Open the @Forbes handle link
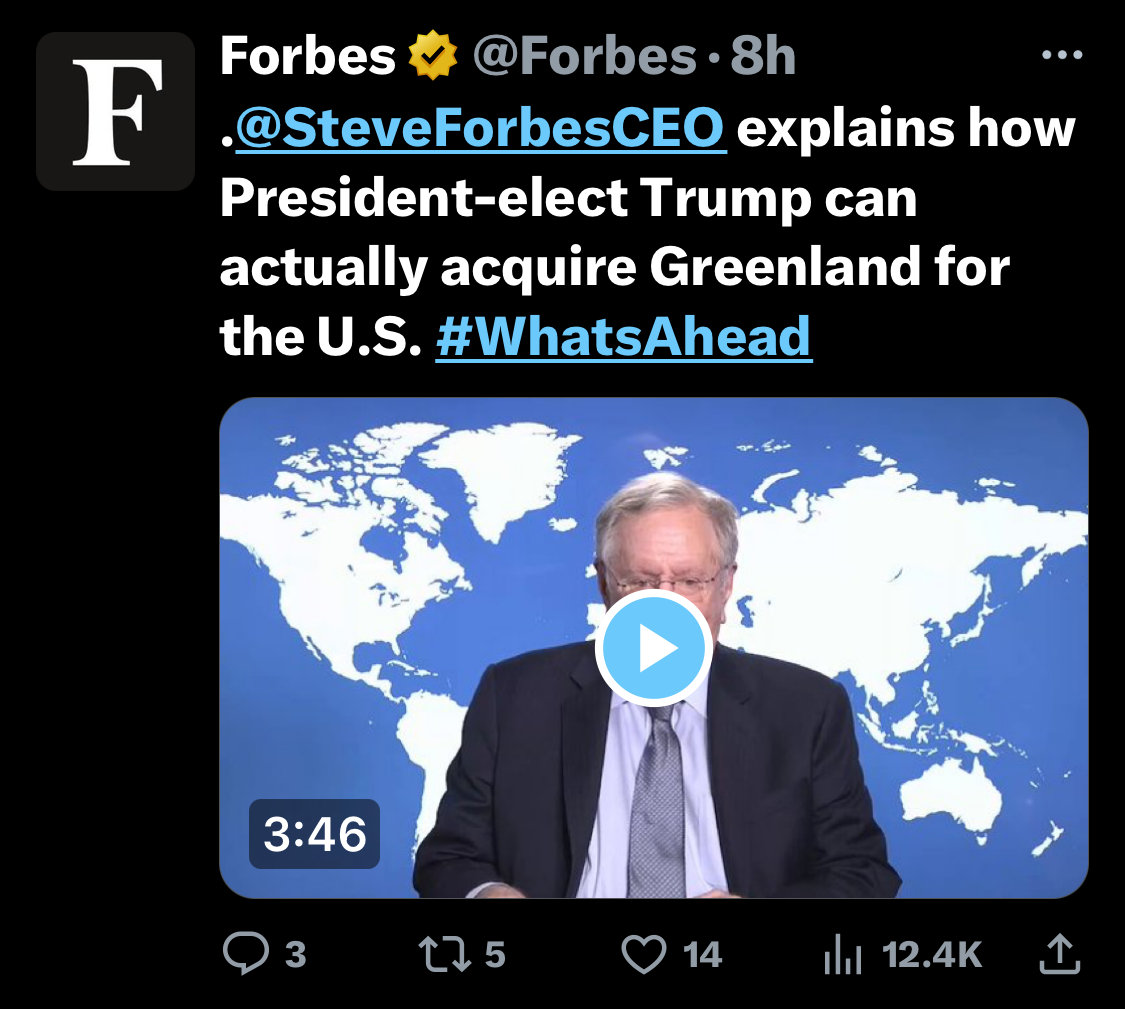The image size is (1125, 1009). coord(584,57)
